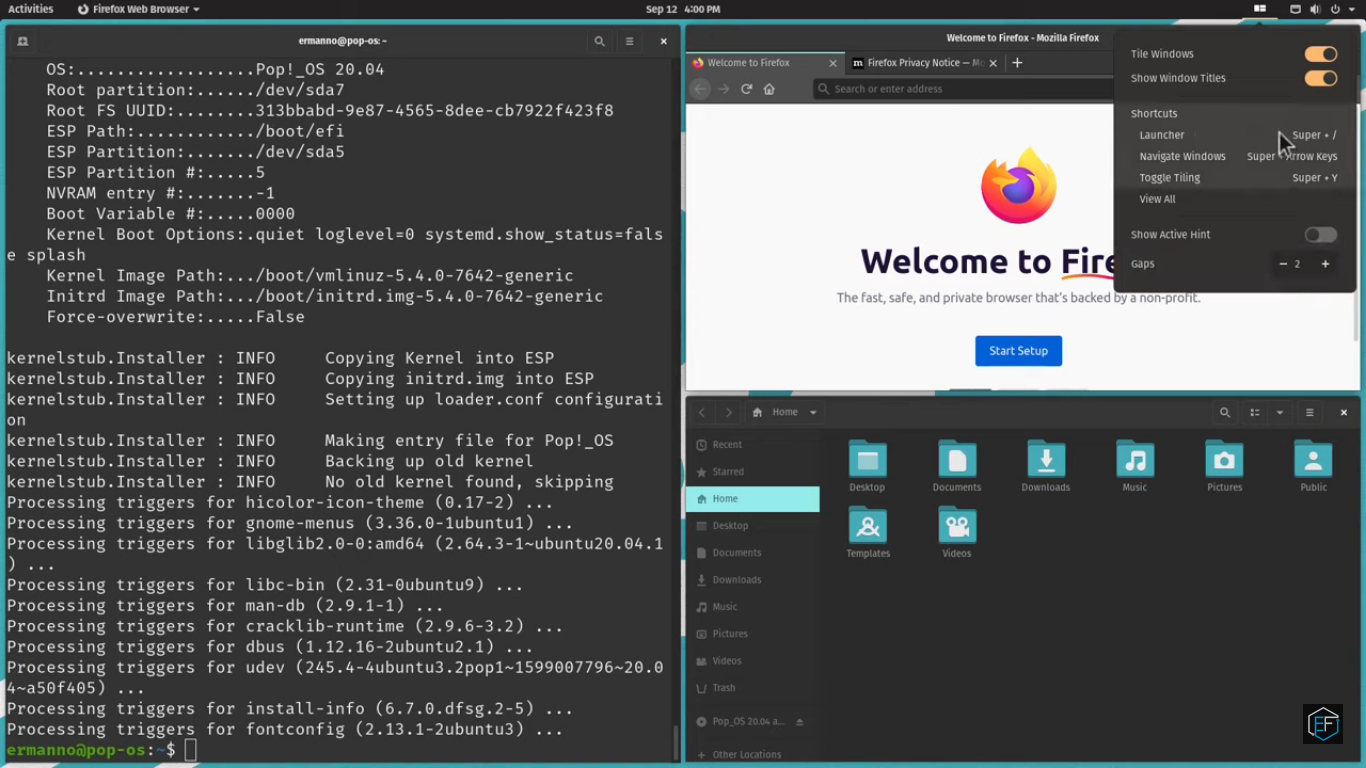Go forward in Files window
1366x768 pixels.
[728, 412]
